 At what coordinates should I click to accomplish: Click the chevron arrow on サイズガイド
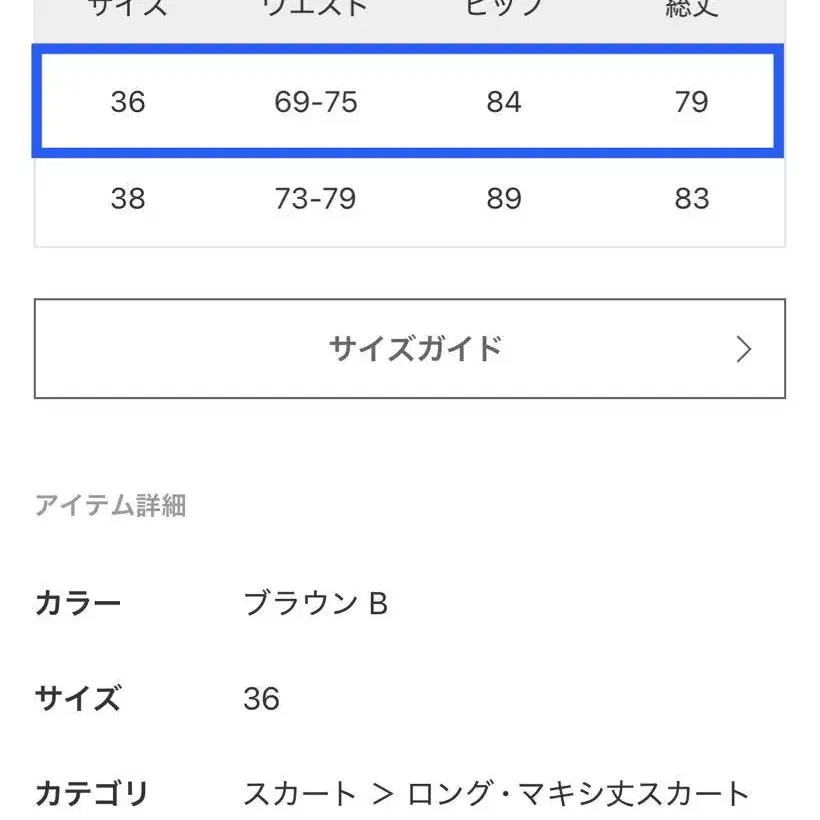743,349
